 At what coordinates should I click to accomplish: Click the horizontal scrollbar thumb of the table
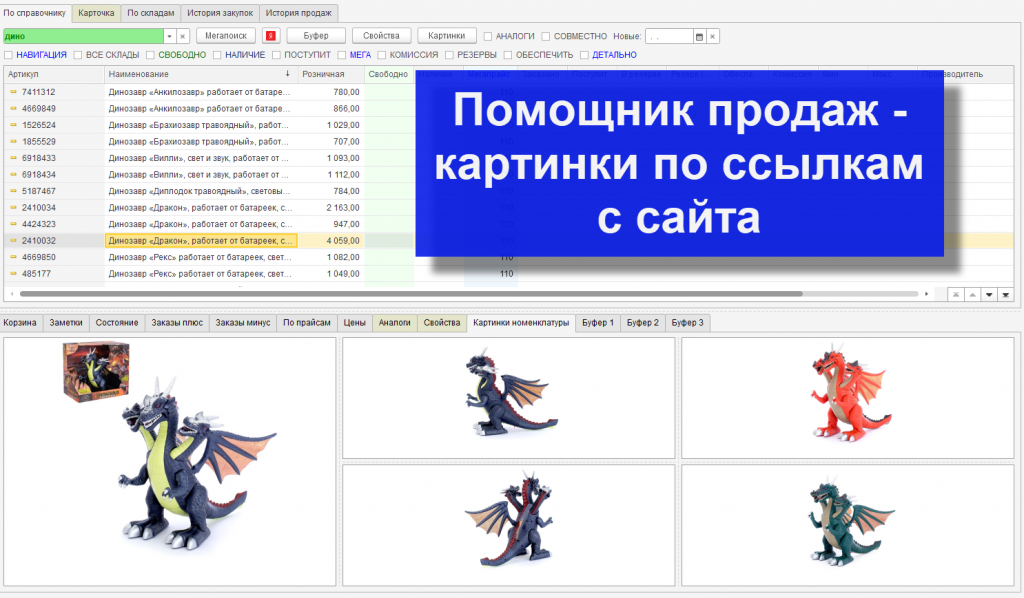click(x=411, y=294)
